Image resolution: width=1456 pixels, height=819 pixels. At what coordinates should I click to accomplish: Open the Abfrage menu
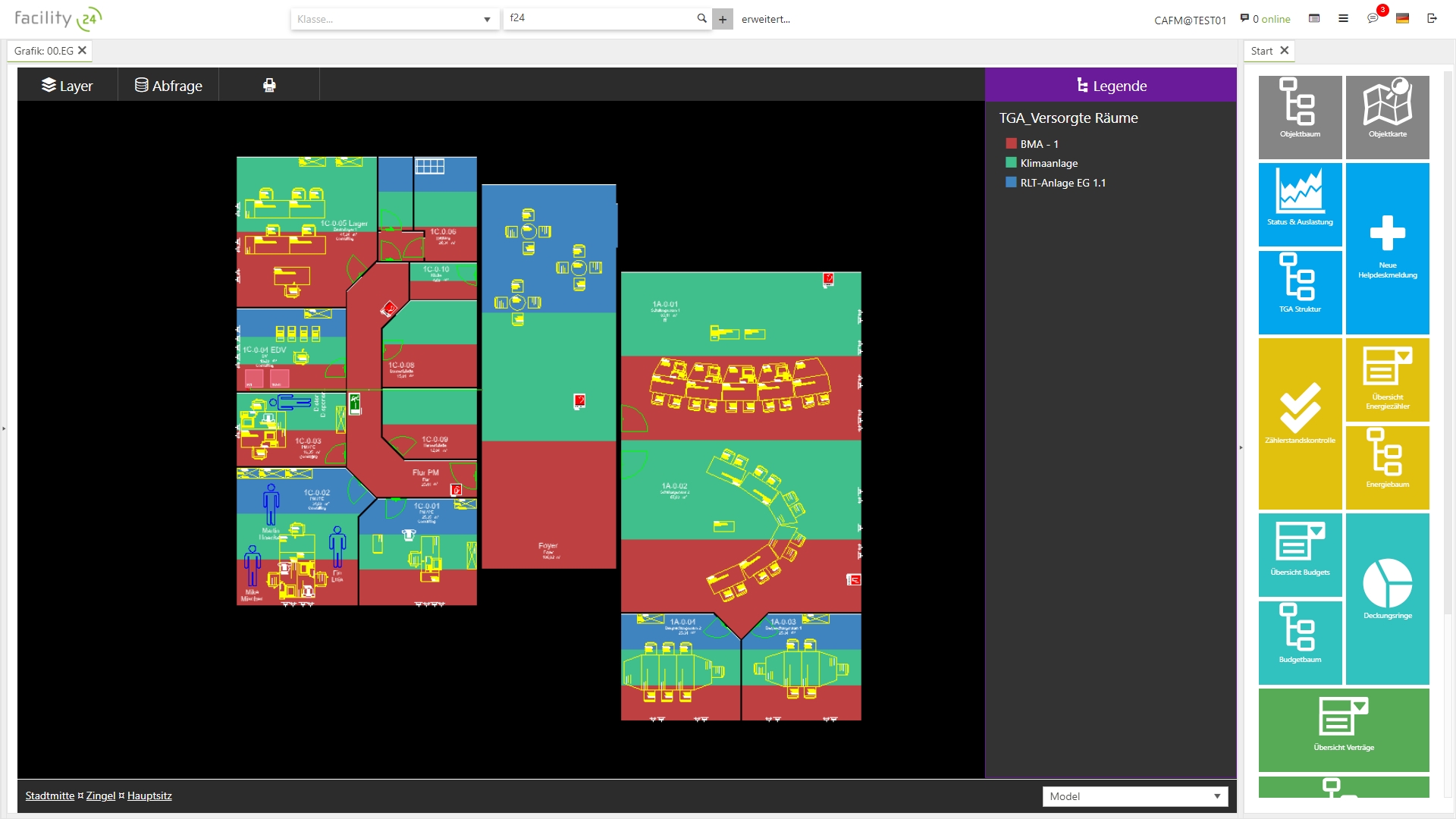[168, 86]
